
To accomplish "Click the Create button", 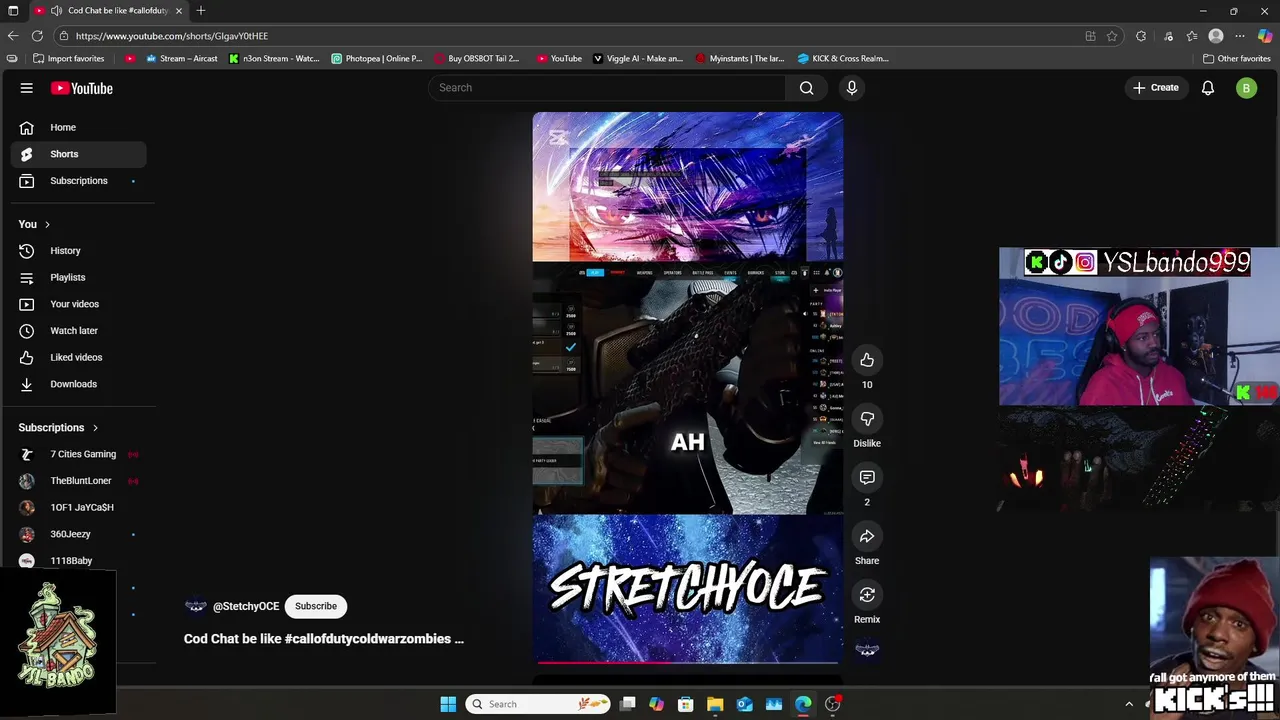I will point(1156,88).
